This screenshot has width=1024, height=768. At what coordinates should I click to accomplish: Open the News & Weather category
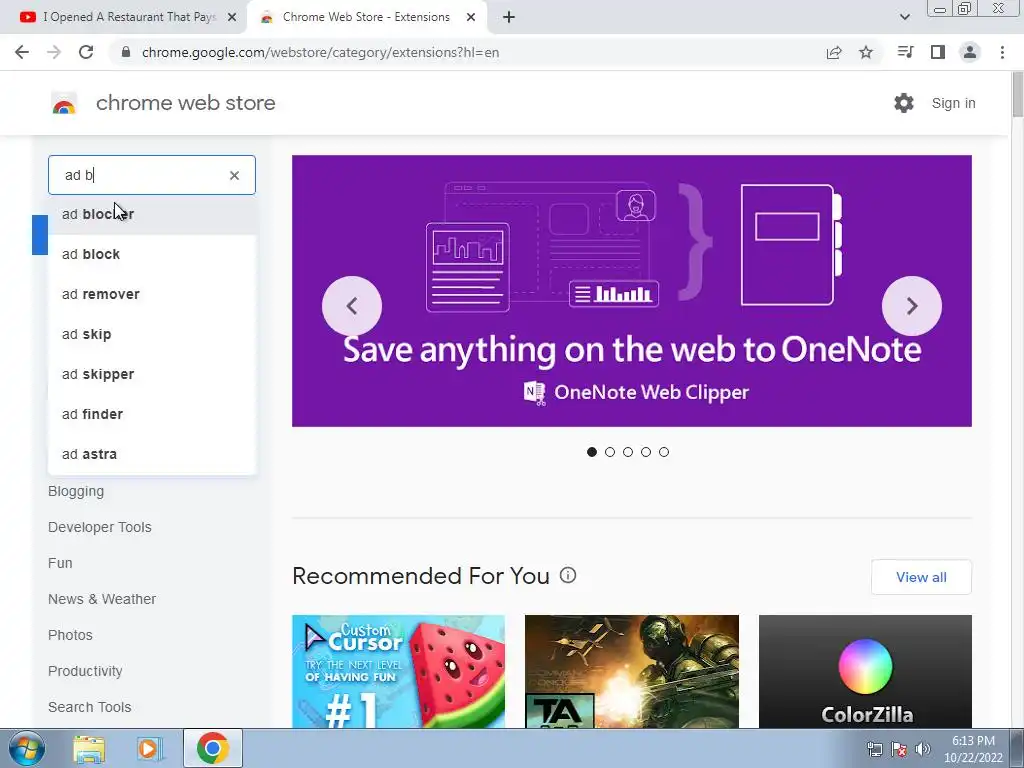click(x=102, y=599)
